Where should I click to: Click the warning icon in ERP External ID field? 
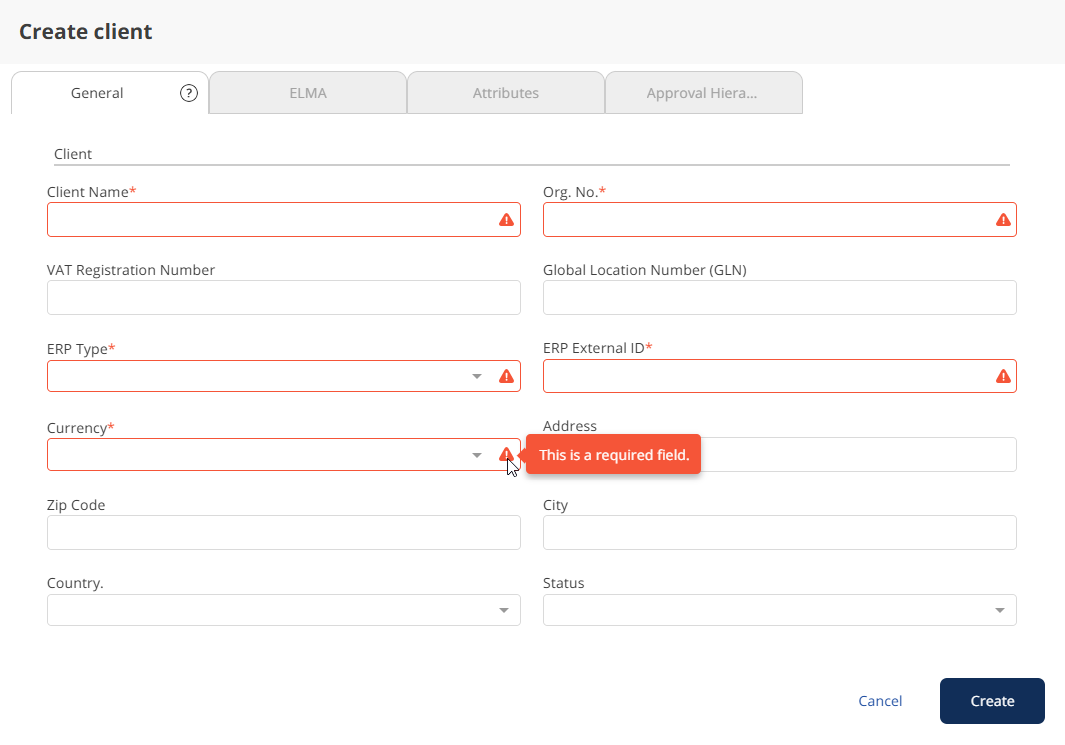[x=1003, y=376]
